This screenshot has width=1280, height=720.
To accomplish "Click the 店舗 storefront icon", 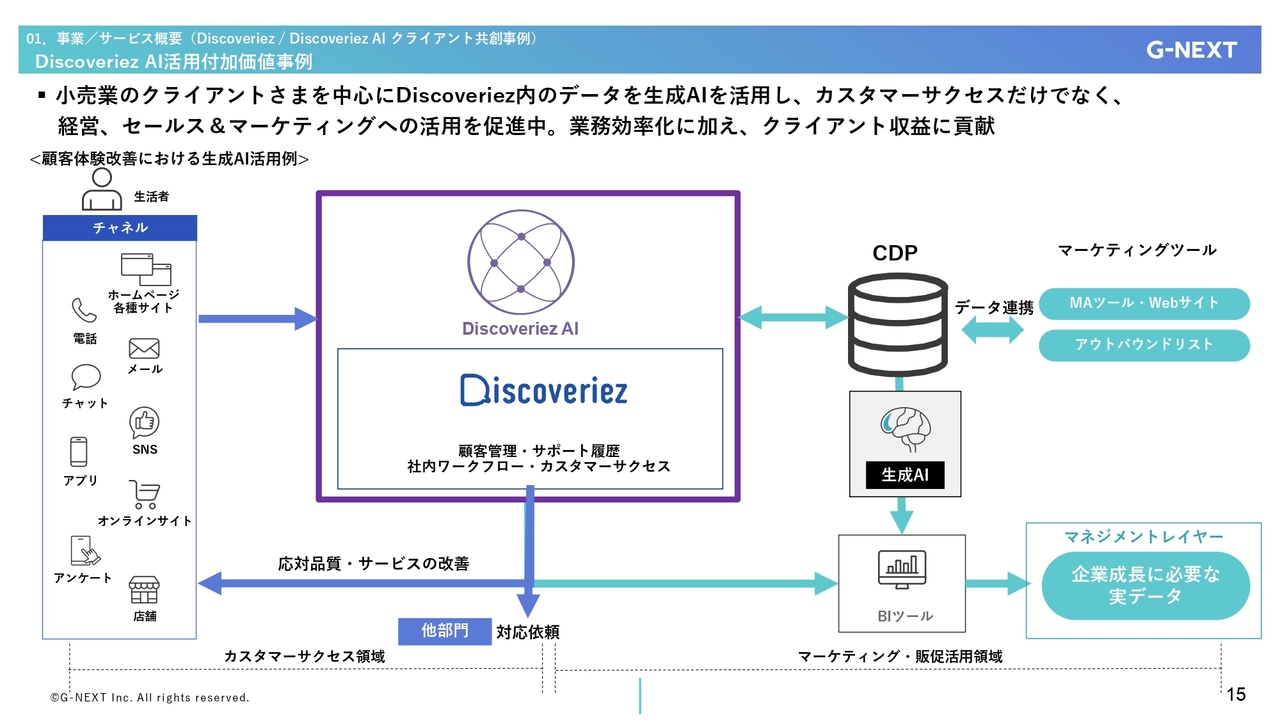I will pos(145,591).
